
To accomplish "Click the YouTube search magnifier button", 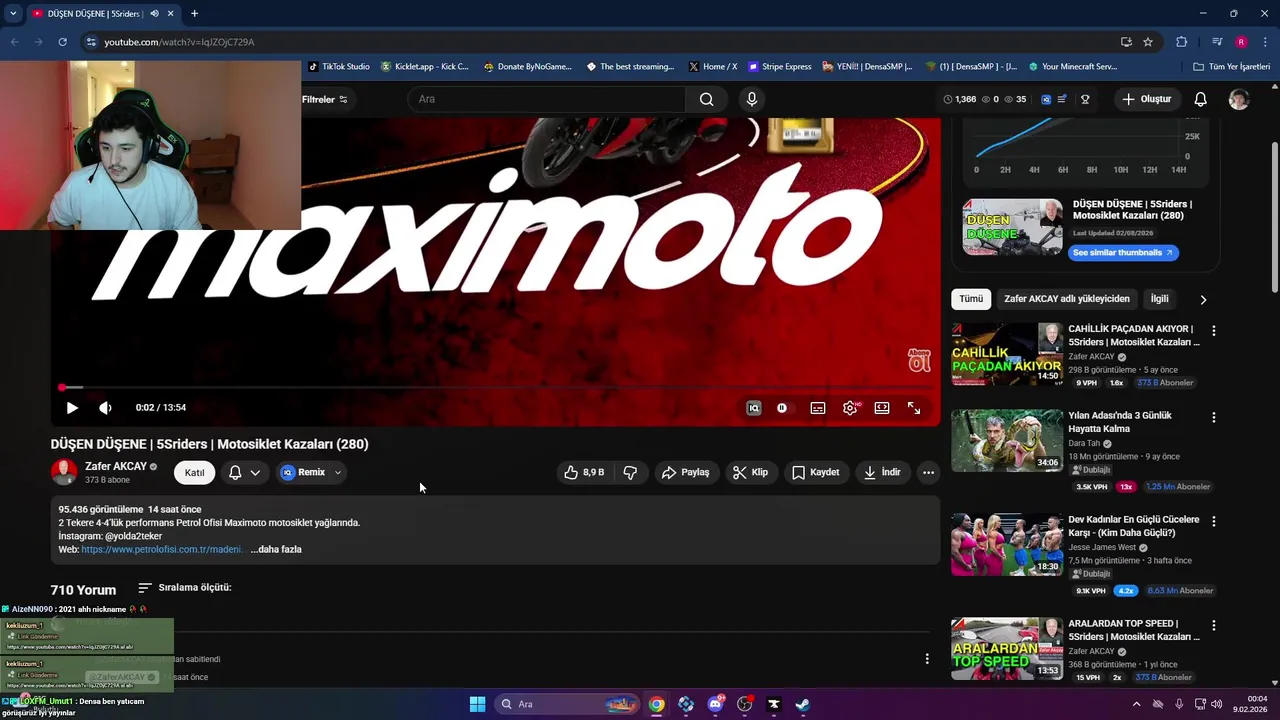I will (707, 99).
